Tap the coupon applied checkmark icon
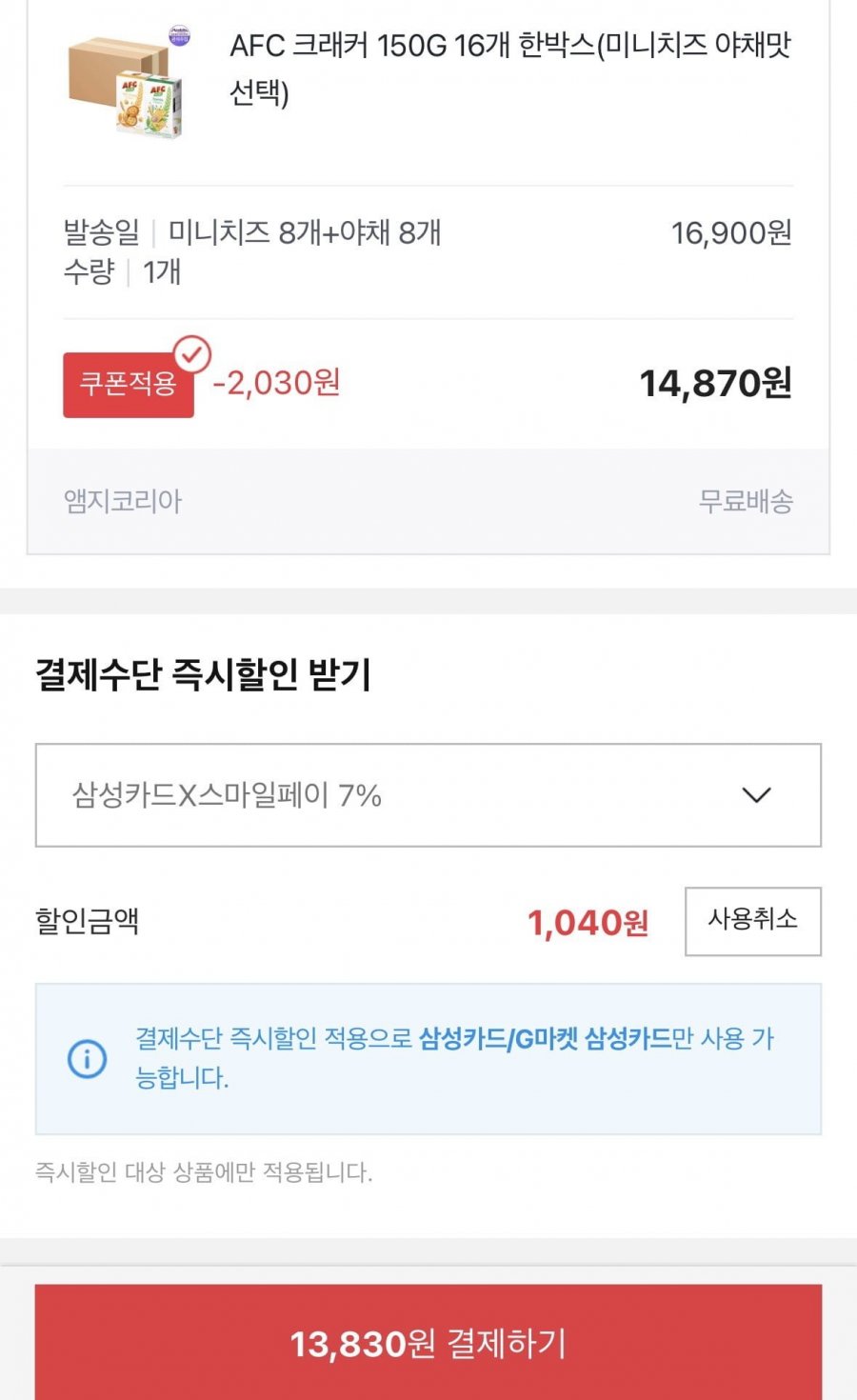 (x=193, y=355)
